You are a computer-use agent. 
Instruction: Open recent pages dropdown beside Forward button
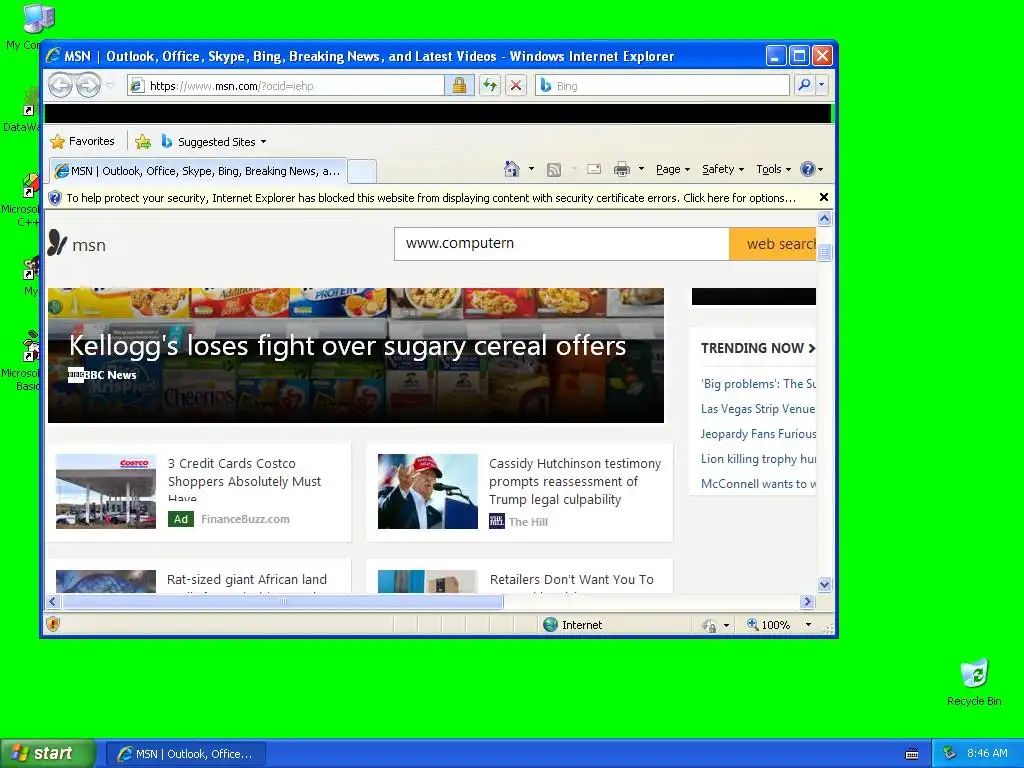tap(110, 86)
